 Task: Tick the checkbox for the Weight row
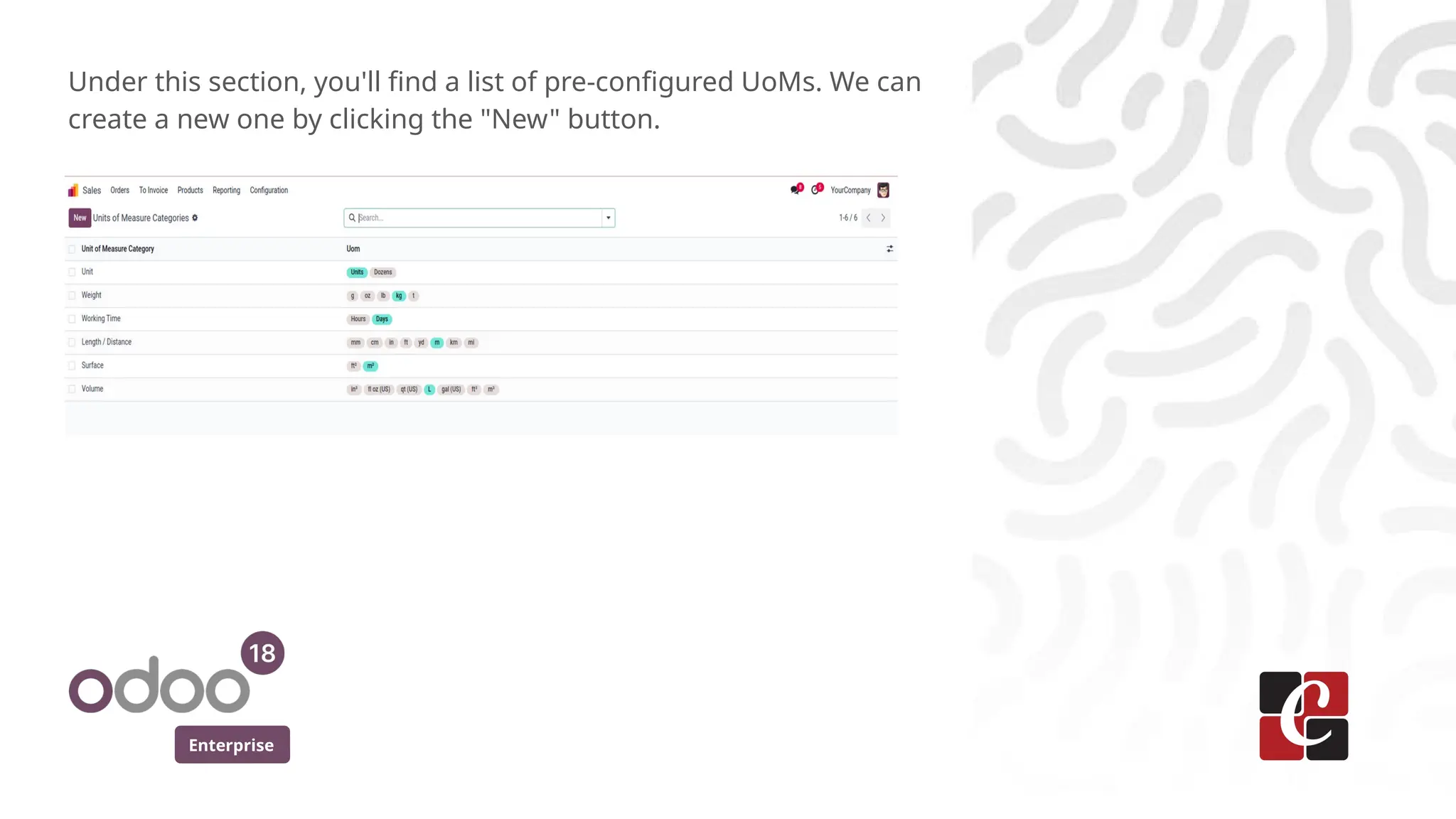click(72, 296)
